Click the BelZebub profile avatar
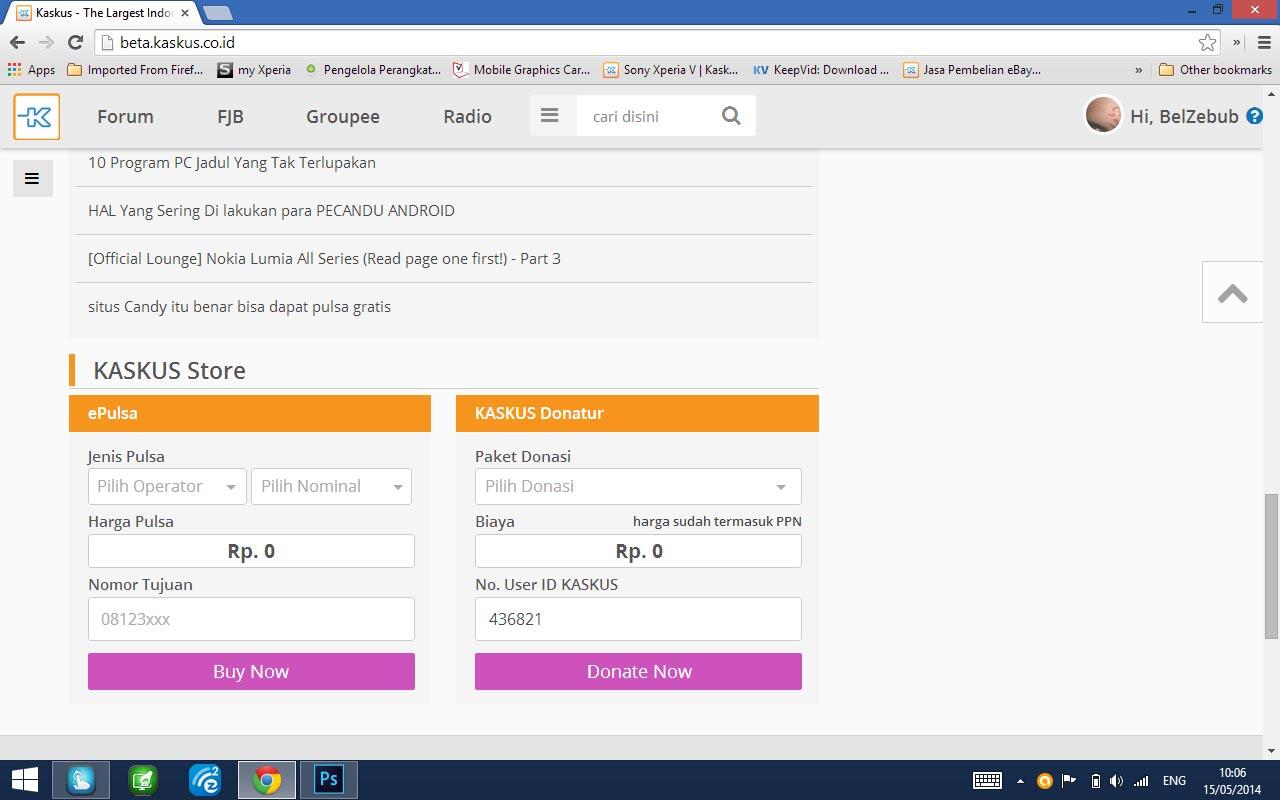 coord(1103,115)
